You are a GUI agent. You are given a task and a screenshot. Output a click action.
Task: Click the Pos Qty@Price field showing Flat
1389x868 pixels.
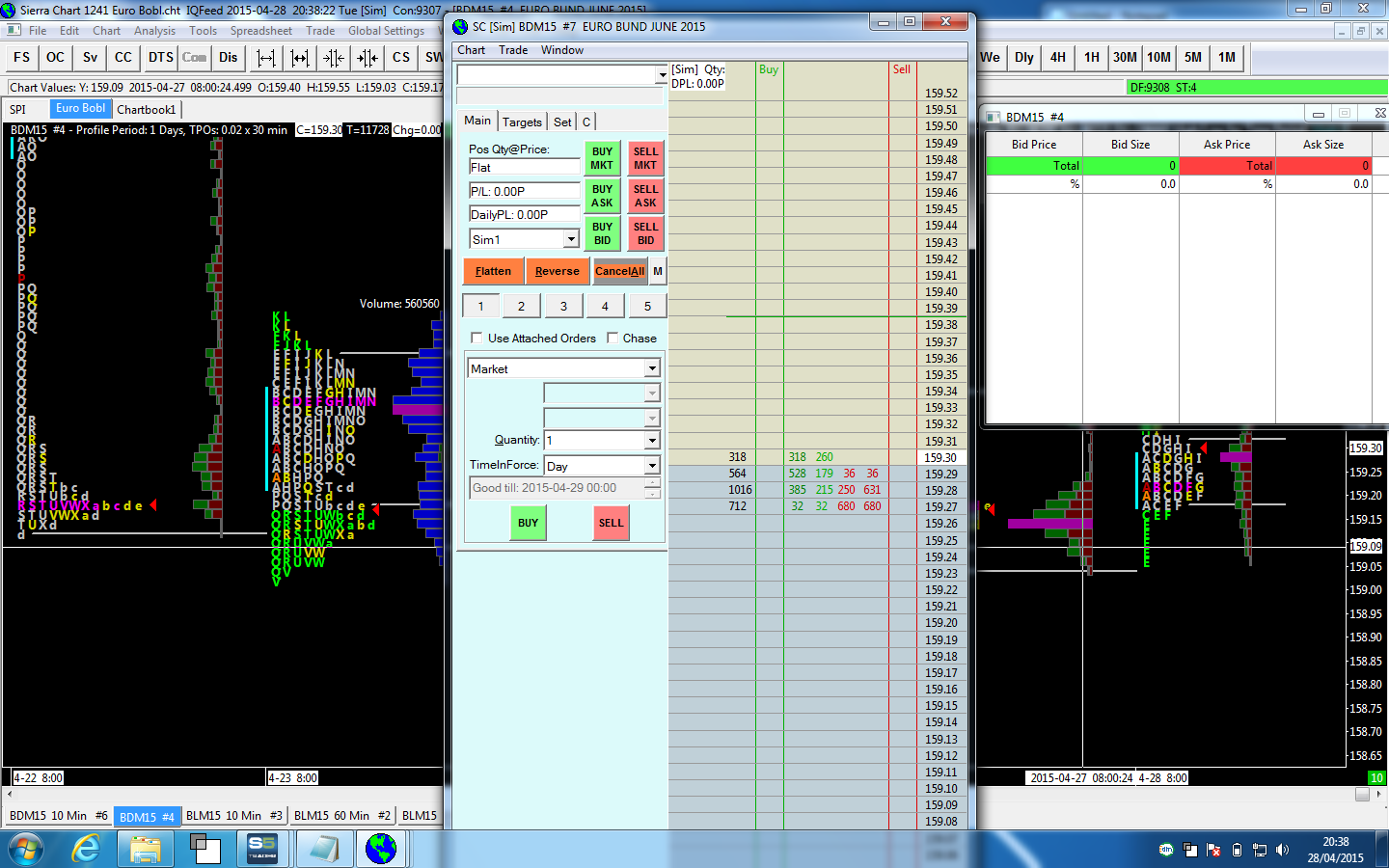pos(525,167)
